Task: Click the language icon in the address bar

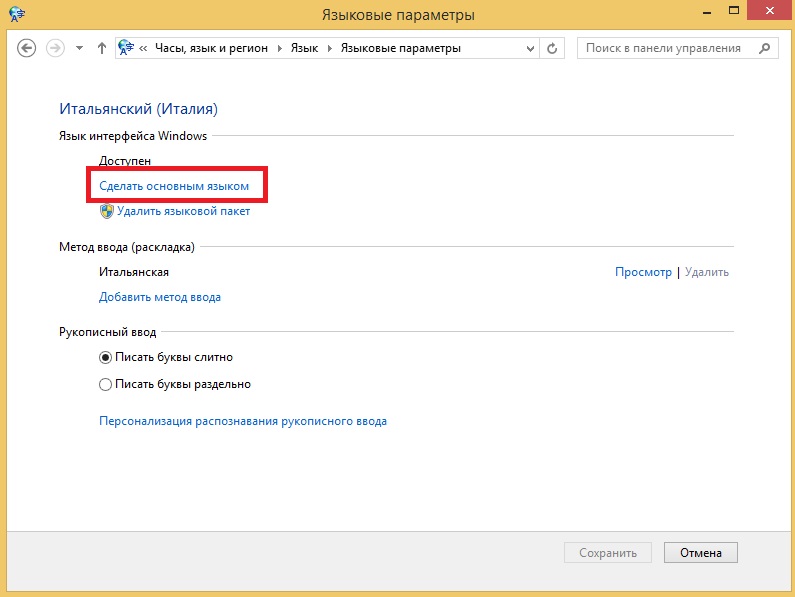Action: coord(126,48)
